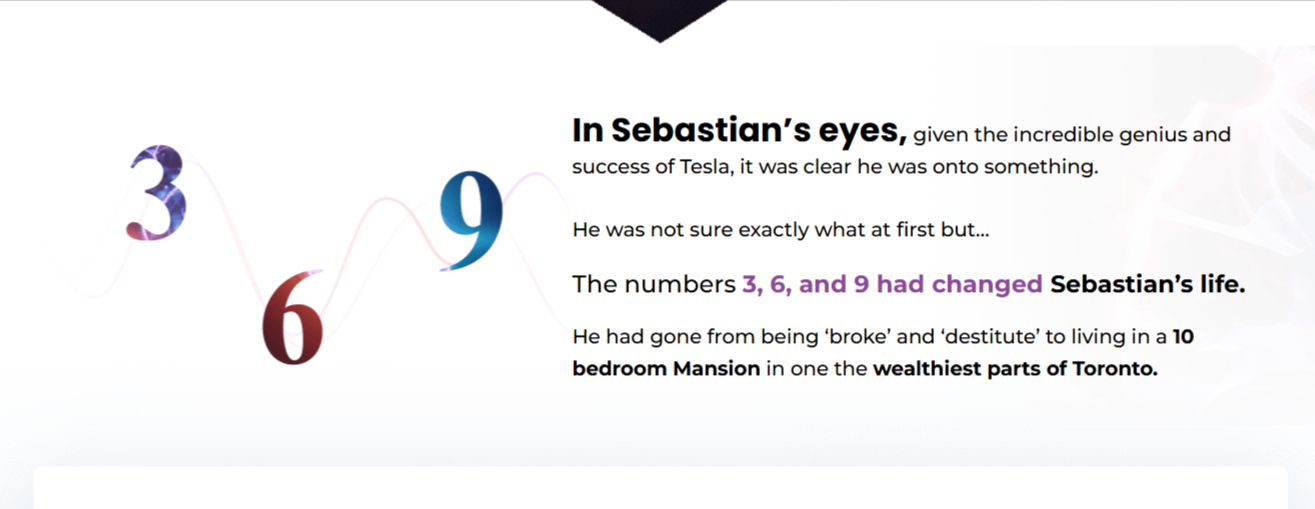
Task: Click the red number 6 graphic
Action: click(293, 317)
